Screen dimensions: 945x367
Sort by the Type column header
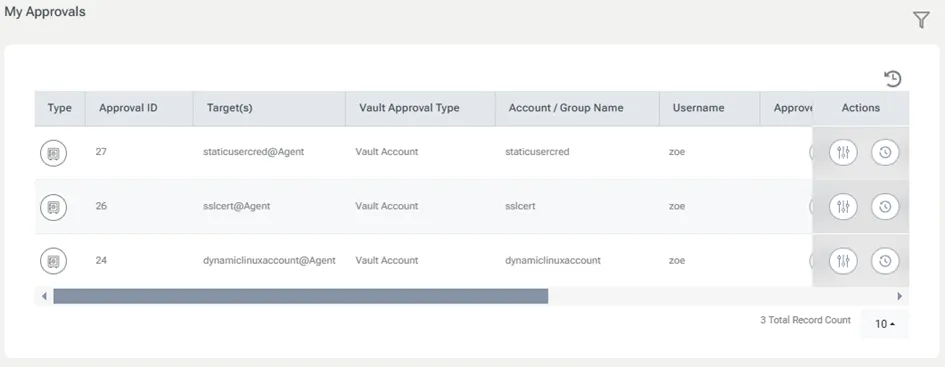point(60,108)
